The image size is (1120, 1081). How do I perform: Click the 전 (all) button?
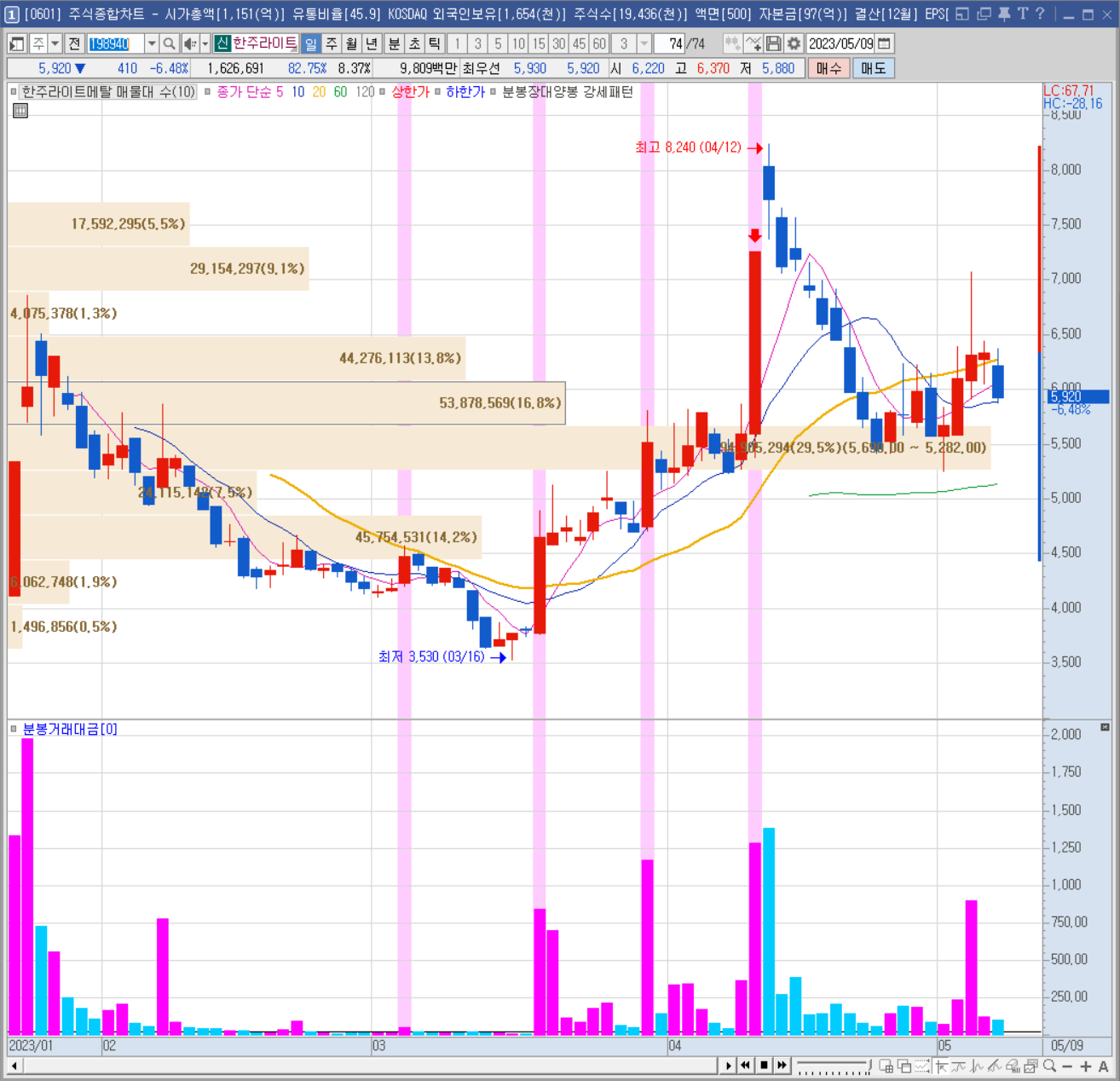tap(74, 43)
